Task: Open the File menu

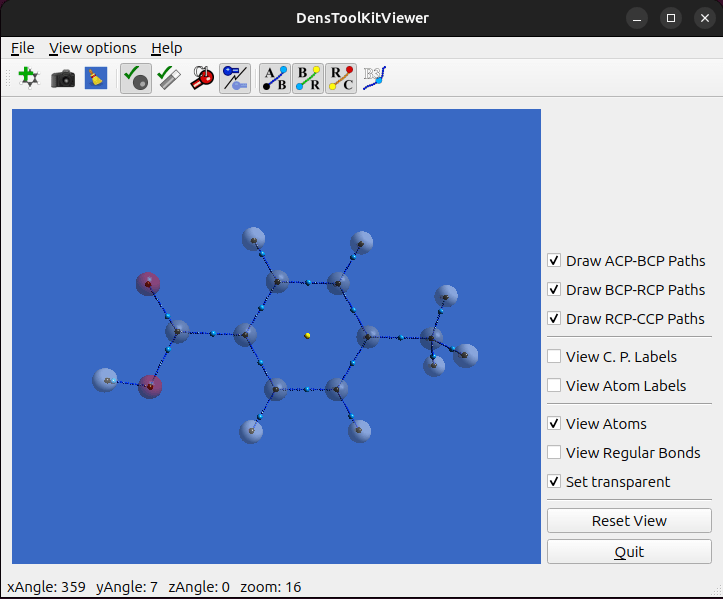Action: (x=22, y=48)
